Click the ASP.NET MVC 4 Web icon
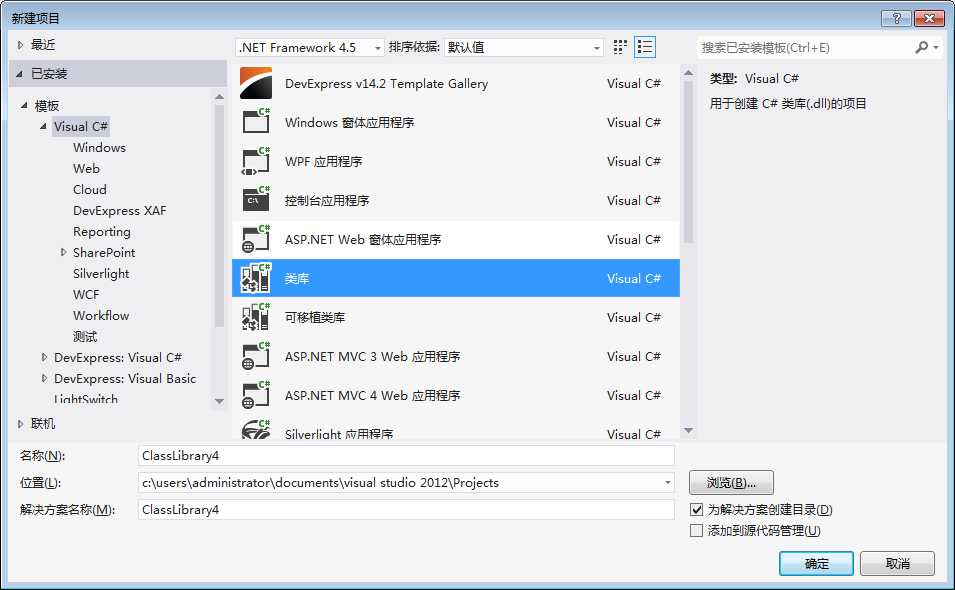955x590 pixels. pos(256,395)
